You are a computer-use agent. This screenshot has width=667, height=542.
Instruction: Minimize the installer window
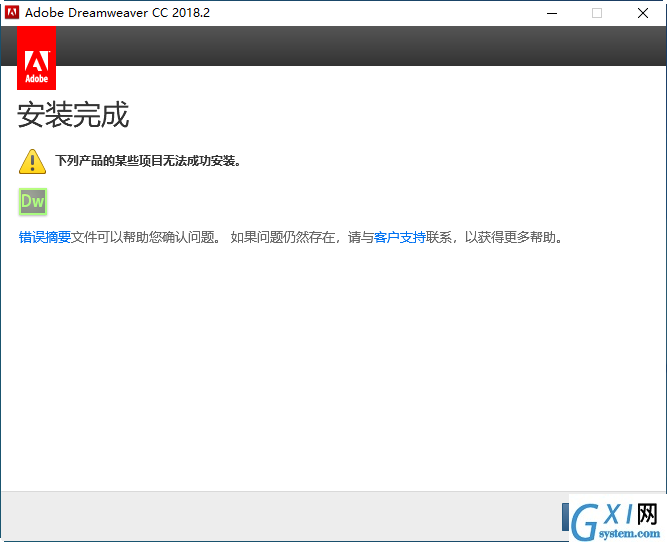coord(552,13)
